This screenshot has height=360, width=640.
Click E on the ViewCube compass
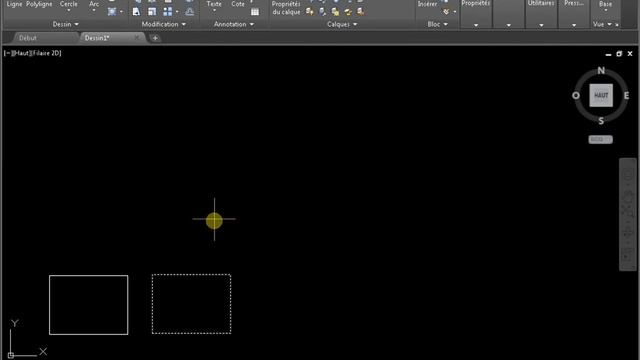point(626,96)
